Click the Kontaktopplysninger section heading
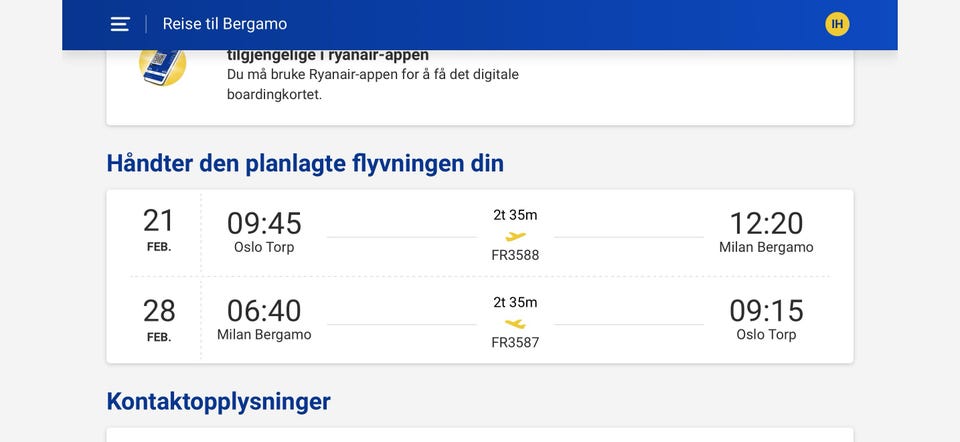This screenshot has height=442, width=960. 218,402
